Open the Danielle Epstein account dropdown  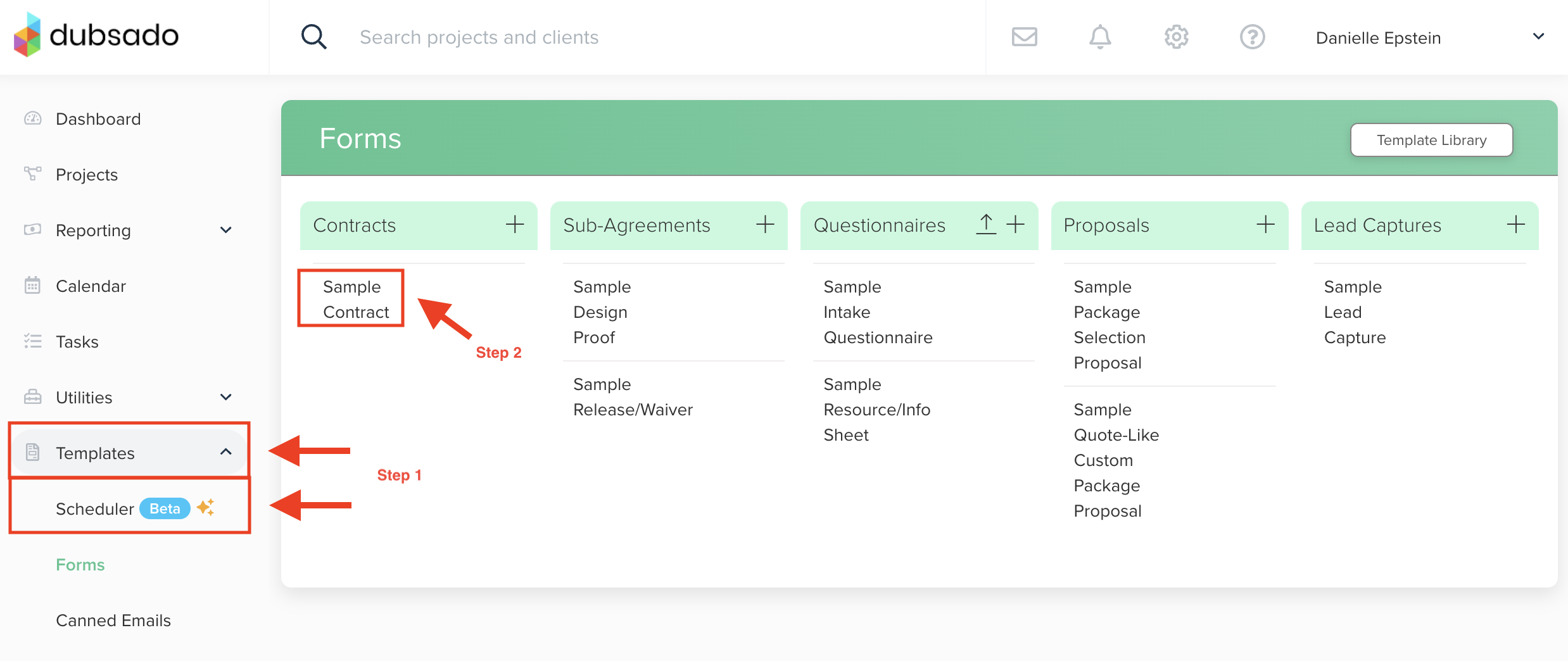tap(1538, 37)
